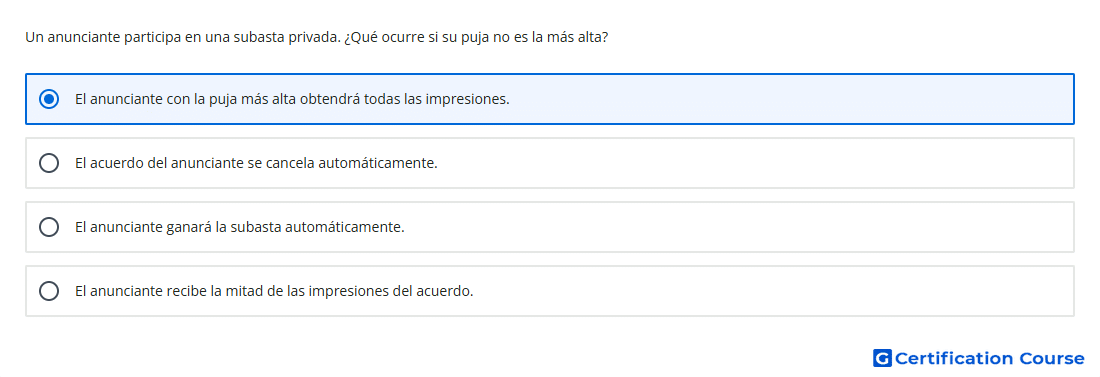Screen dimensions: 1100x377
Task: Choose the radio for 'ganará la subasta automáticamente'
Action: coord(49,227)
